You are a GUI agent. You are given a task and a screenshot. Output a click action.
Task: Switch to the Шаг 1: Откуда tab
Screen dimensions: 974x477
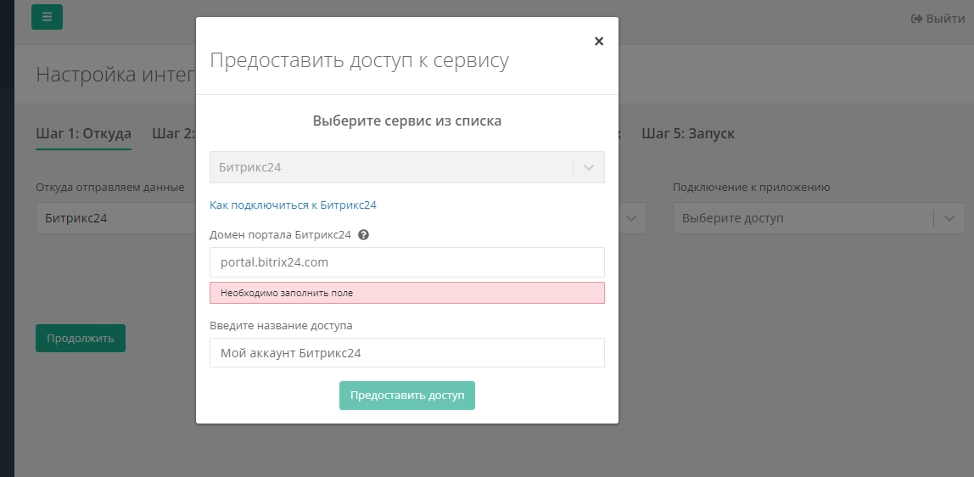click(x=83, y=134)
